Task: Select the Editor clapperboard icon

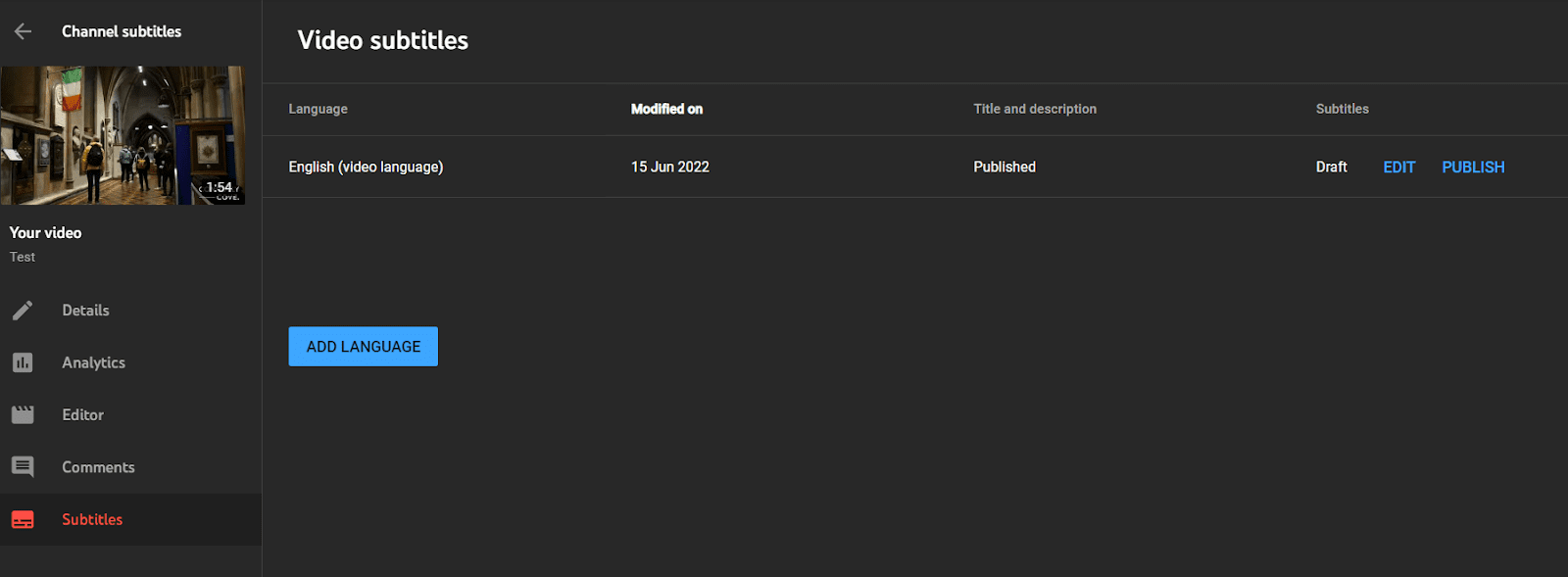Action: (23, 414)
